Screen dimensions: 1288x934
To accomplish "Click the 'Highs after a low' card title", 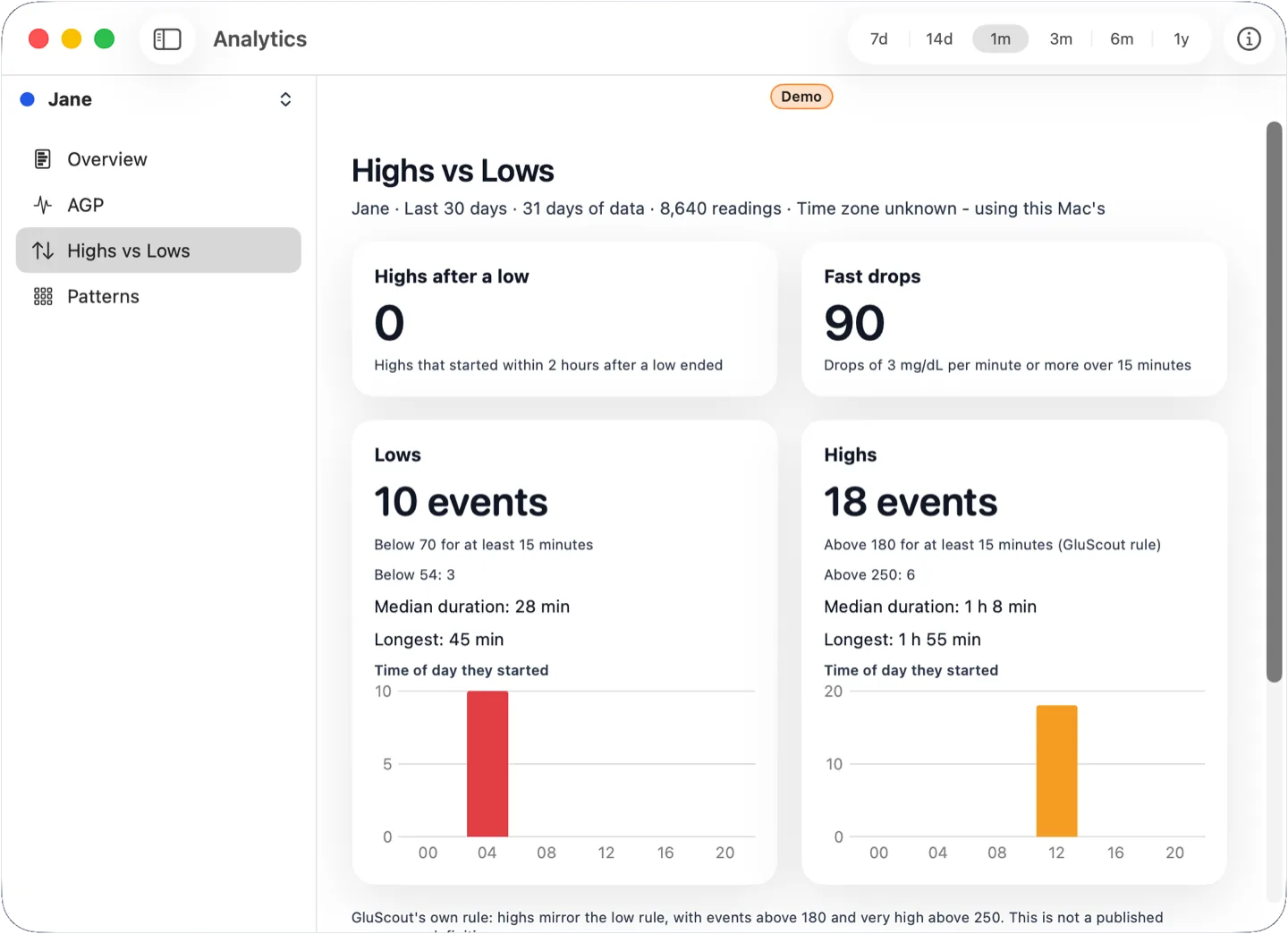I will pyautogui.click(x=452, y=276).
